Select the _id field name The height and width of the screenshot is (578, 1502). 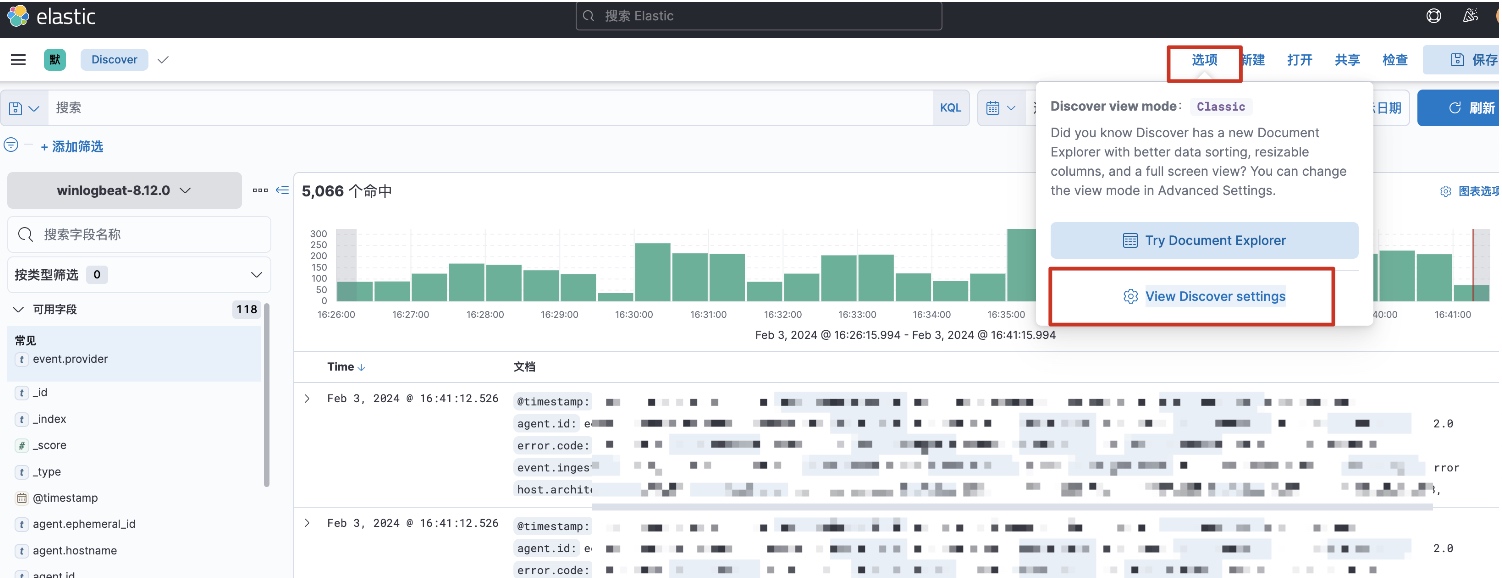(x=40, y=393)
